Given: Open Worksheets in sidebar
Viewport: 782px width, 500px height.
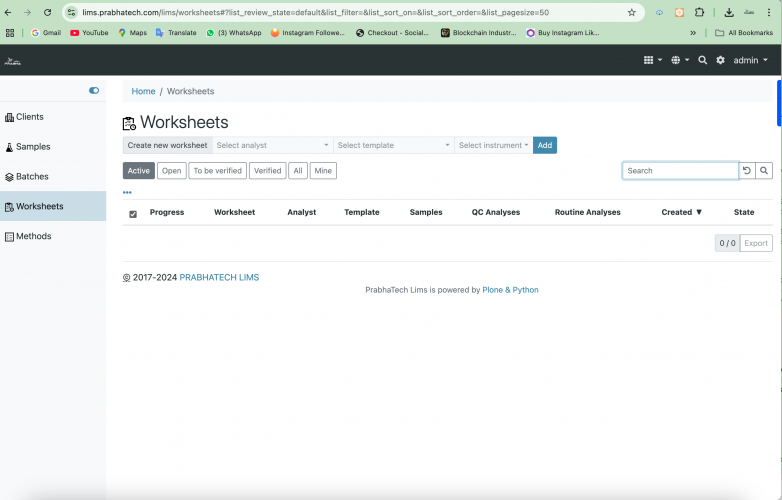Looking at the screenshot, I should click(53, 206).
